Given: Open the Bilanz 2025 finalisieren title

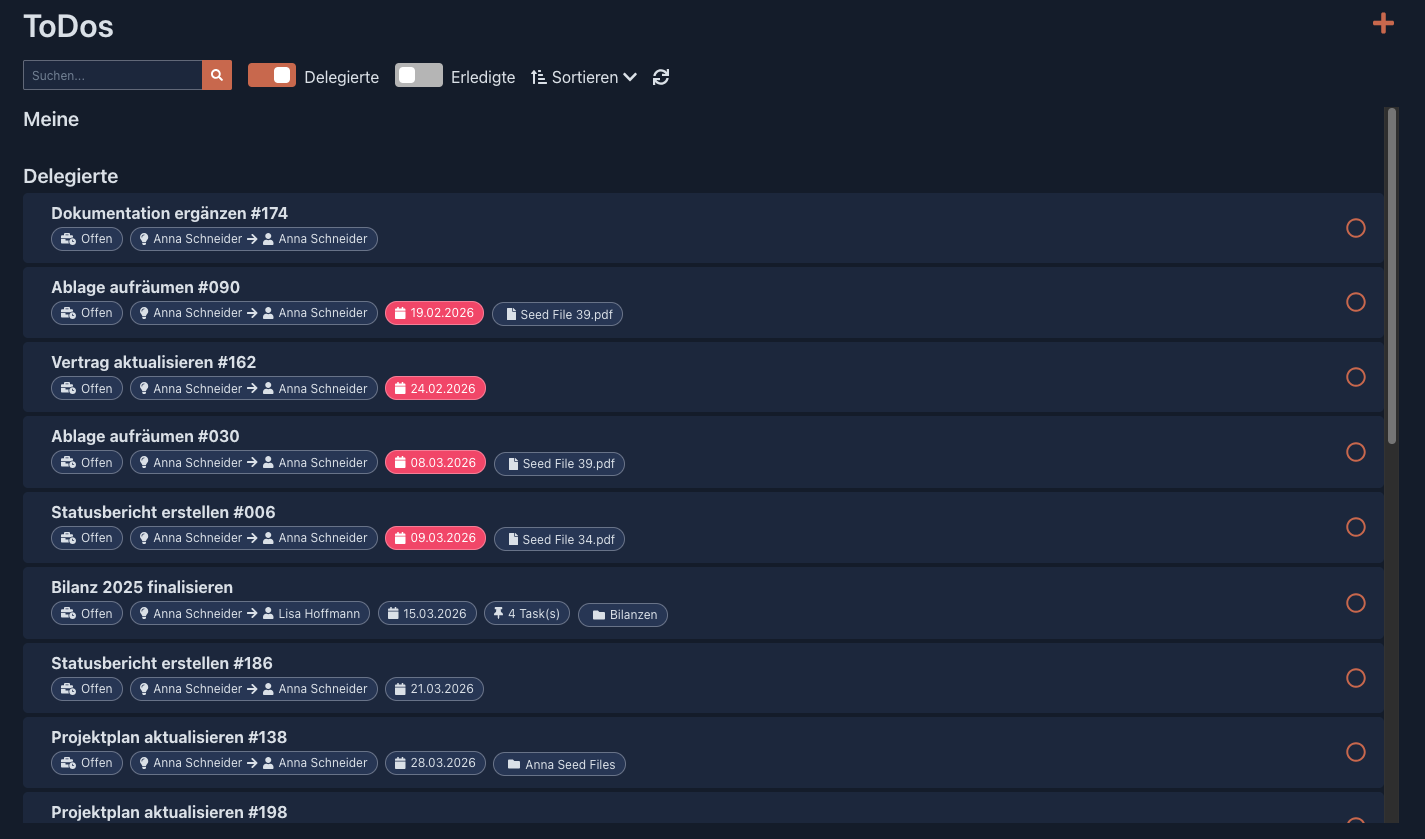Looking at the screenshot, I should (142, 587).
